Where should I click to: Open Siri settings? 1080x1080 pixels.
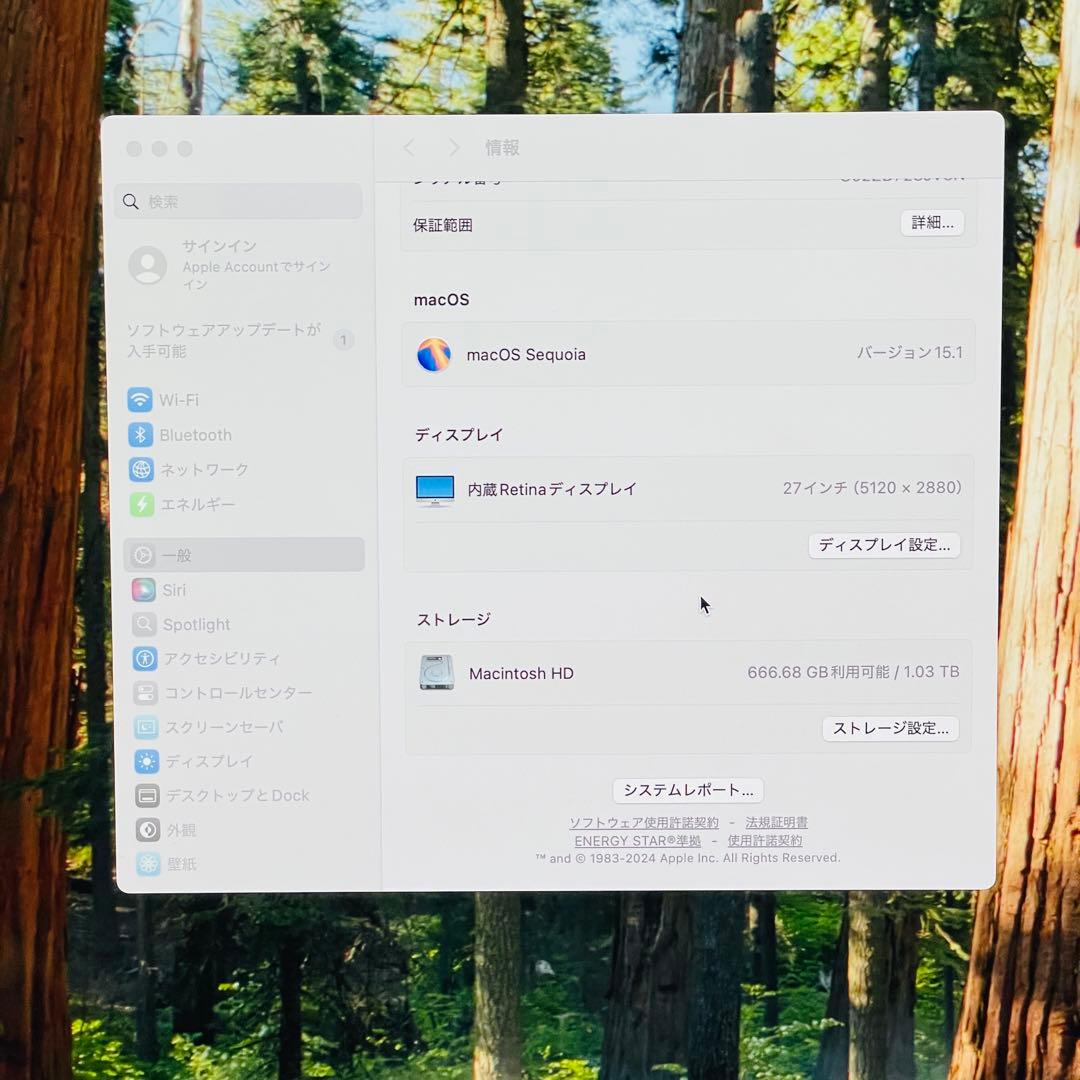172,590
